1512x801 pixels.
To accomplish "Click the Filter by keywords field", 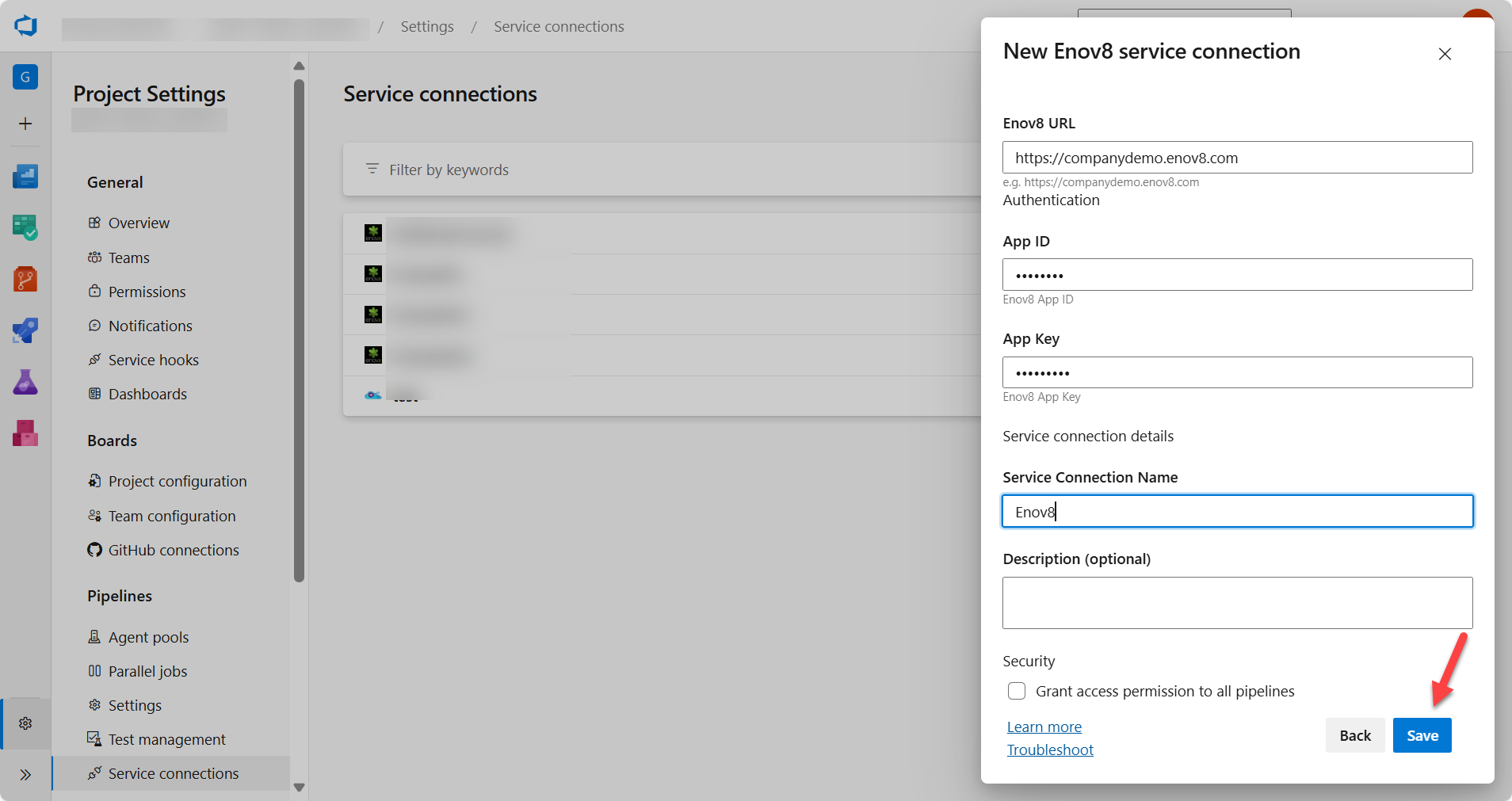I will tap(662, 170).
